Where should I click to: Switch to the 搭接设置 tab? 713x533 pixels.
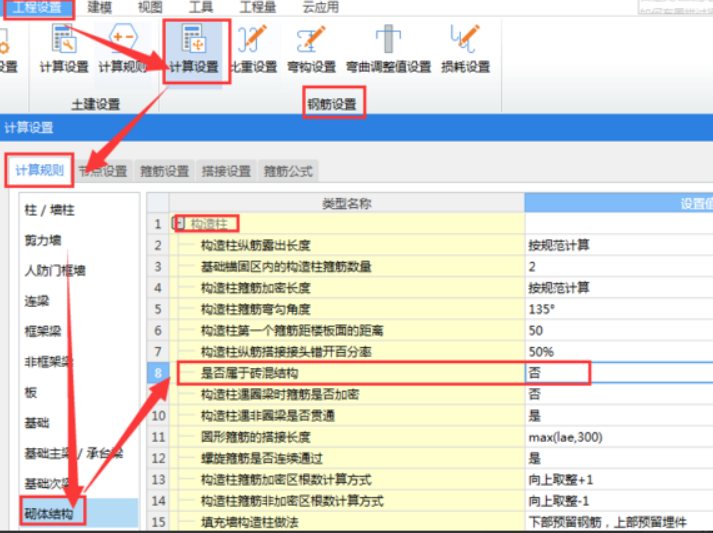(x=226, y=171)
